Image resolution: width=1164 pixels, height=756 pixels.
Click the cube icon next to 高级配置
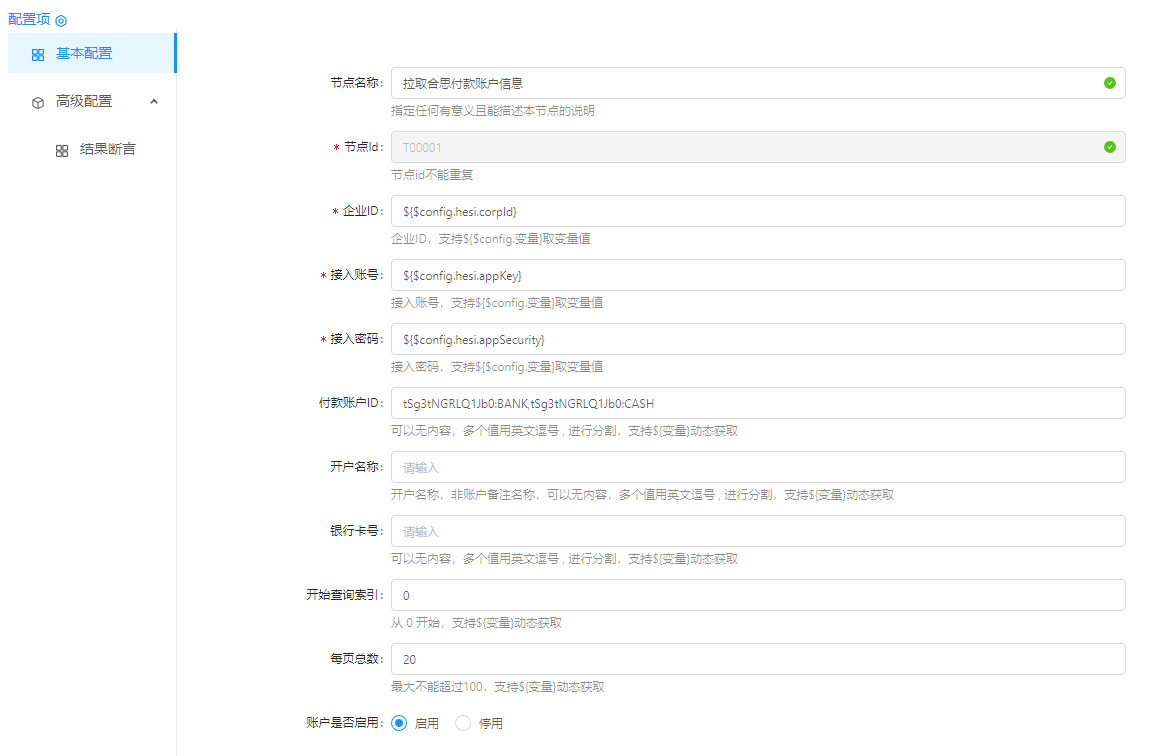coord(38,102)
